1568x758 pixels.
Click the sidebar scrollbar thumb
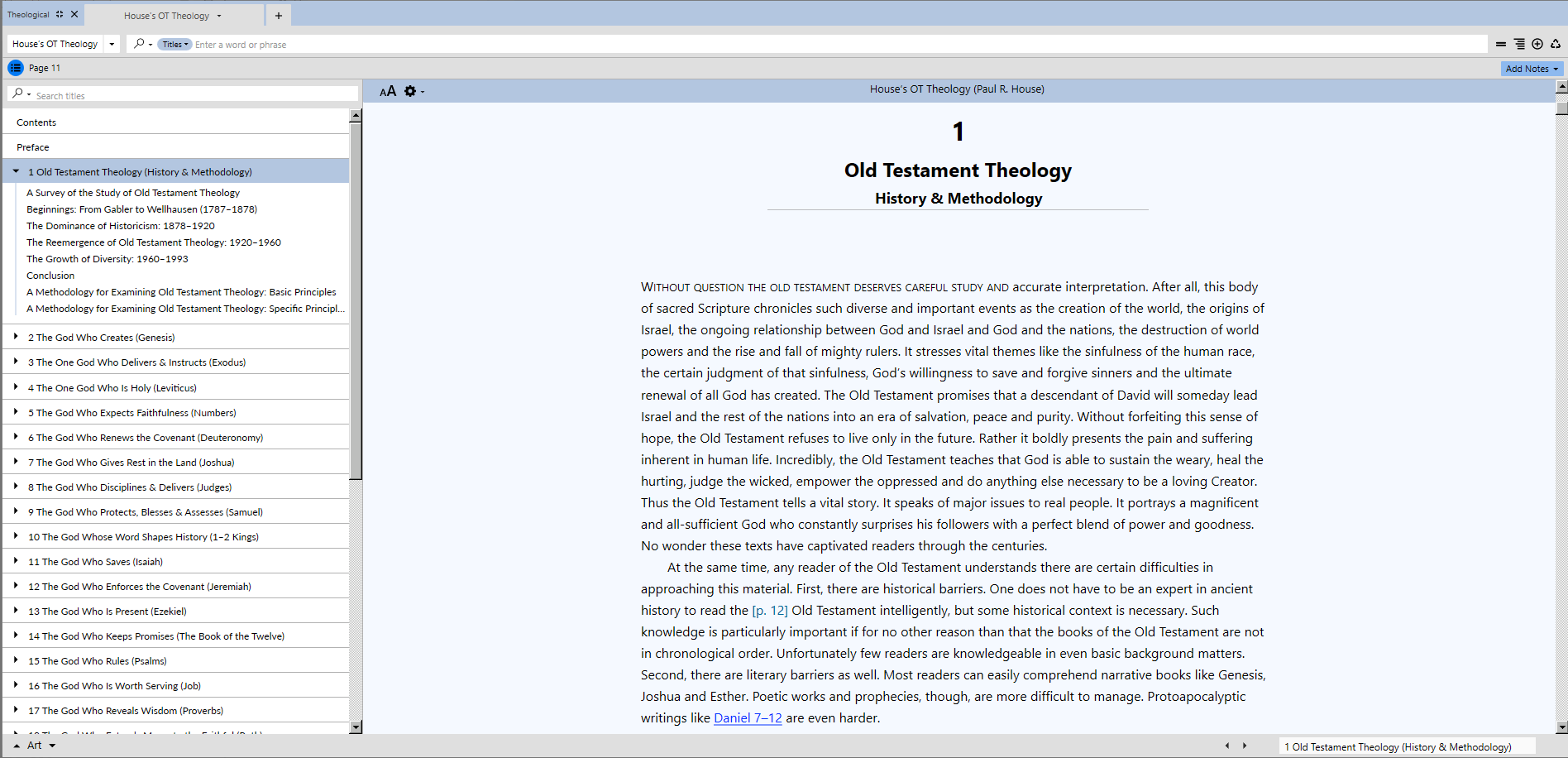tap(356, 301)
